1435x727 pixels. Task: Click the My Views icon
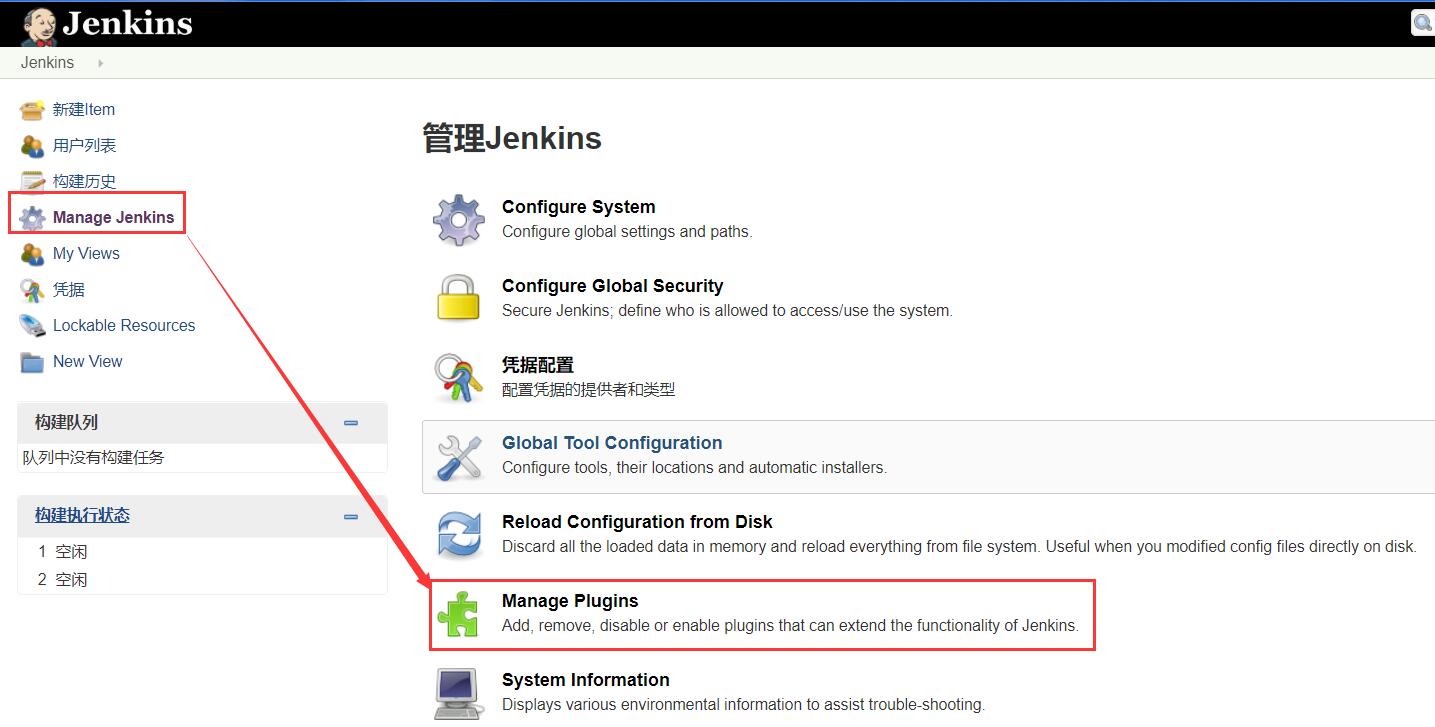point(32,254)
